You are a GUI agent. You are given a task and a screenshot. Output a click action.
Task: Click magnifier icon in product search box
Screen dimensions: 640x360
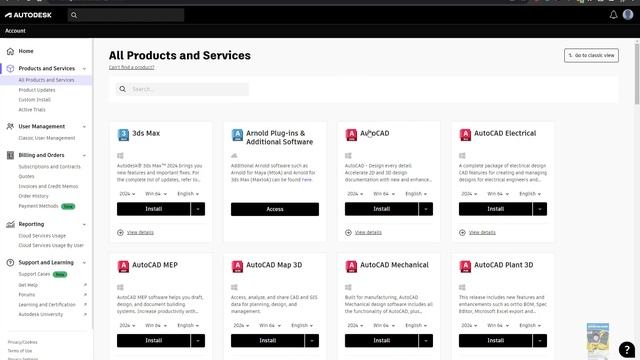coord(122,89)
